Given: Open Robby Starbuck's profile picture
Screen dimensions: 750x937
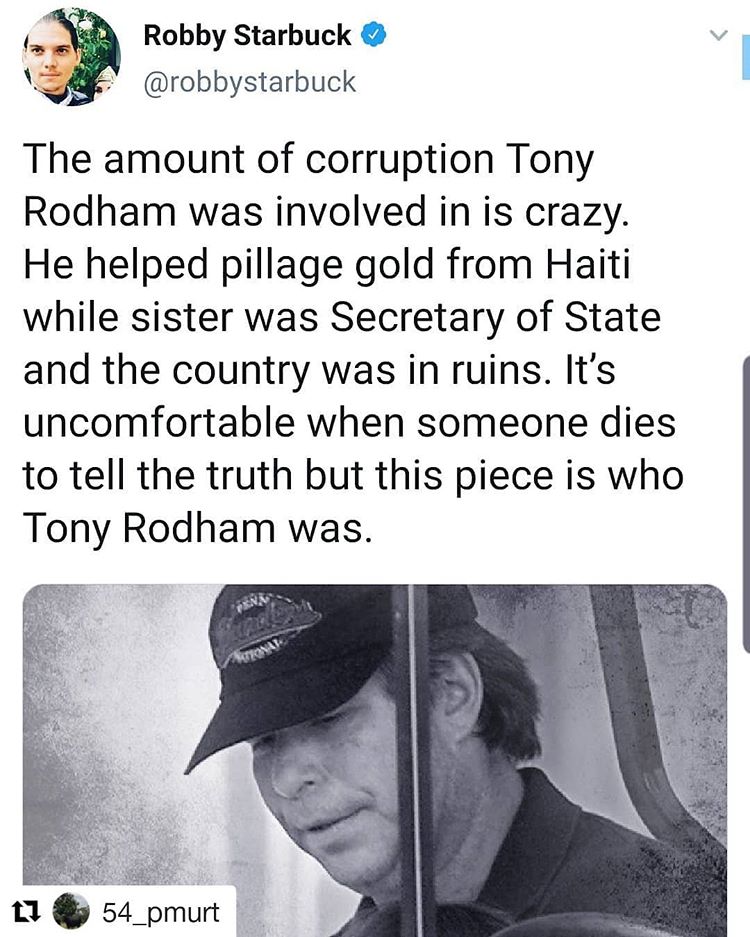Looking at the screenshot, I should (x=71, y=57).
